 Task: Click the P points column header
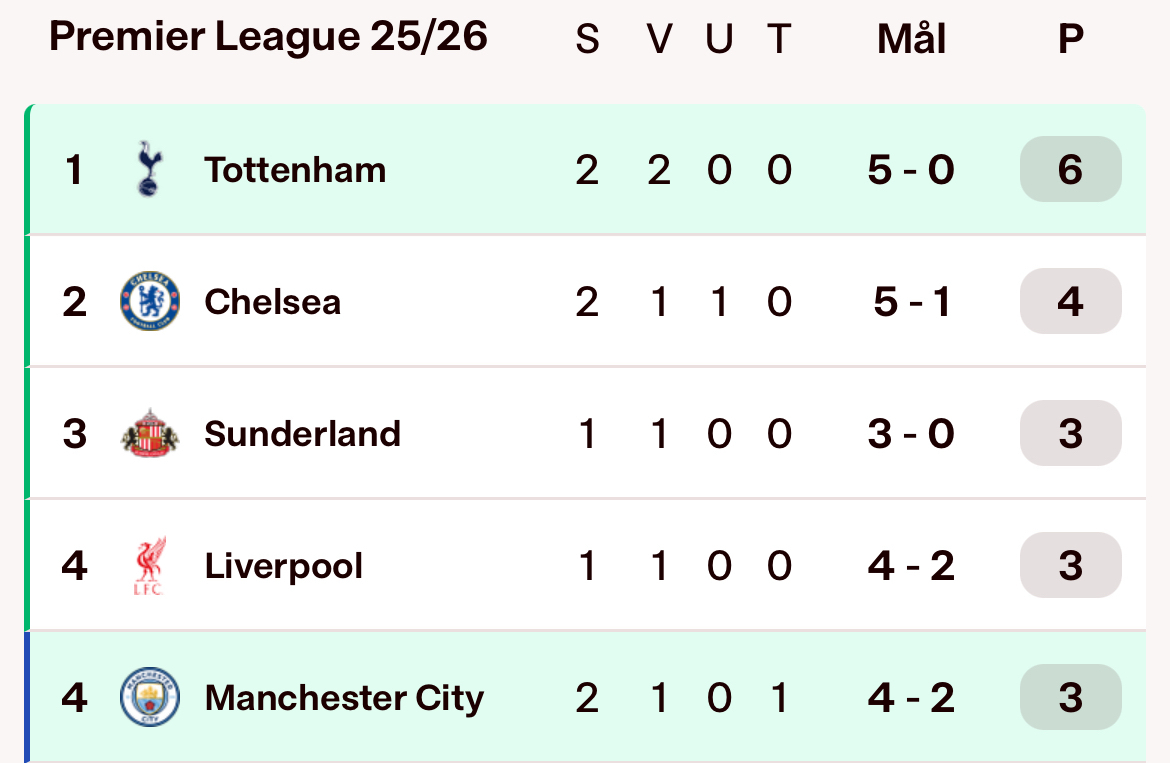pos(1070,40)
